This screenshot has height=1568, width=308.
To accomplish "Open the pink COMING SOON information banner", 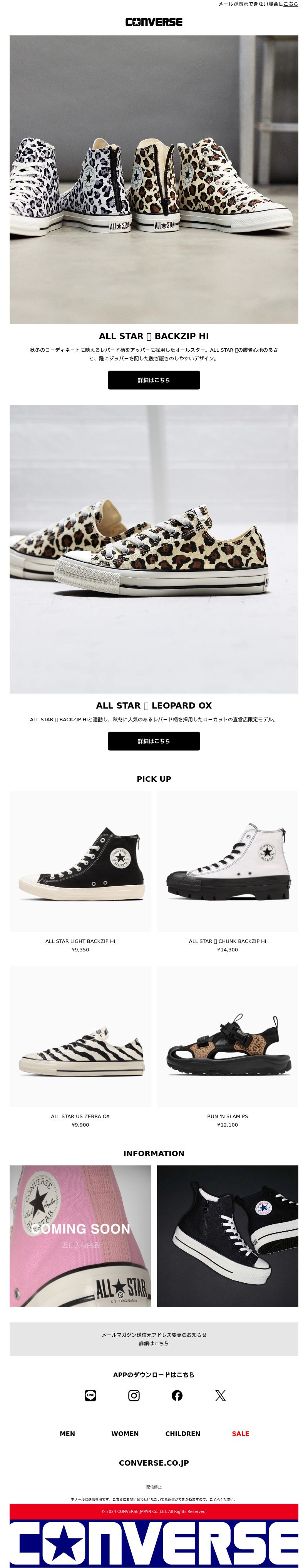I will [80, 1236].
